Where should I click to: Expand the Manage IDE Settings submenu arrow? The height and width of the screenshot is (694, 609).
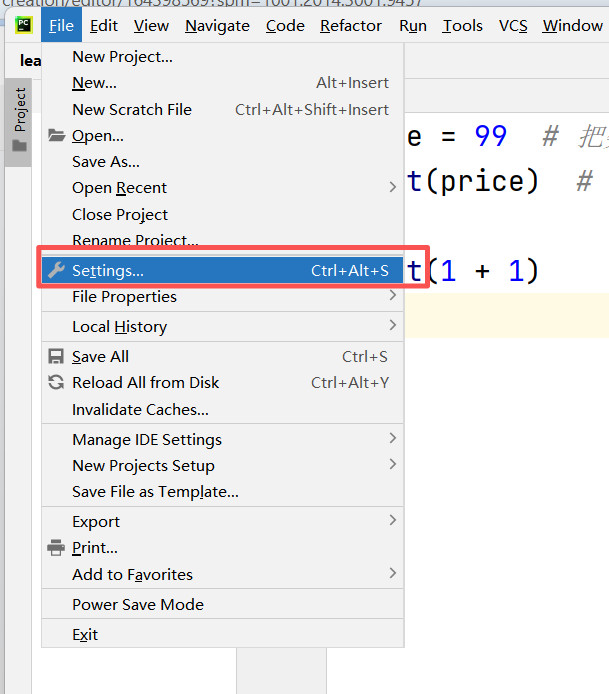pos(393,439)
